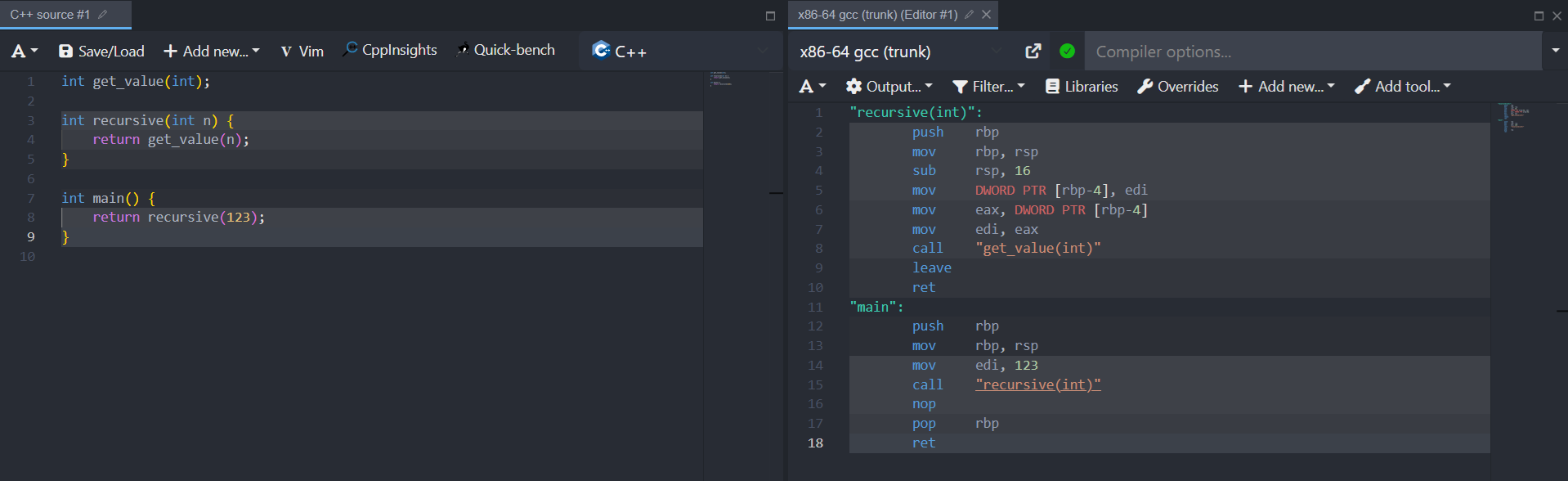Click source line 'return get_value(n);'

pos(171,140)
